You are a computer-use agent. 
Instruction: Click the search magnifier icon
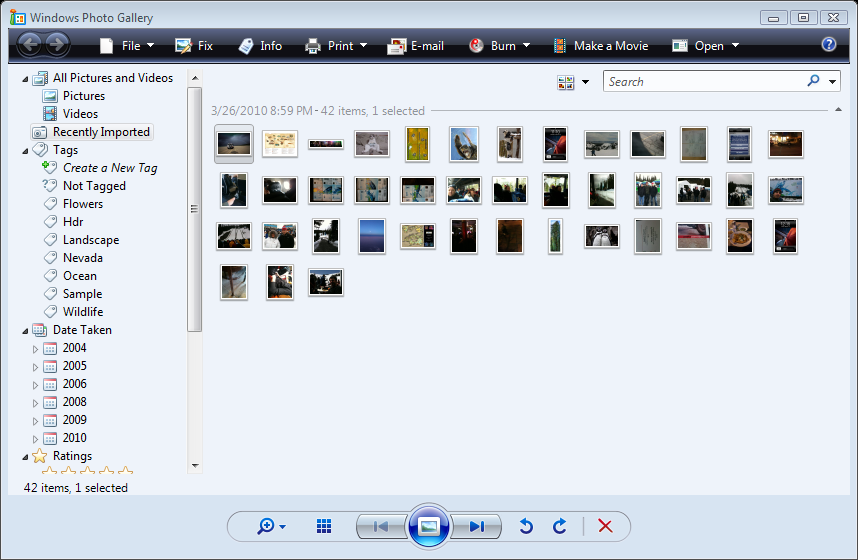pyautogui.click(x=814, y=81)
